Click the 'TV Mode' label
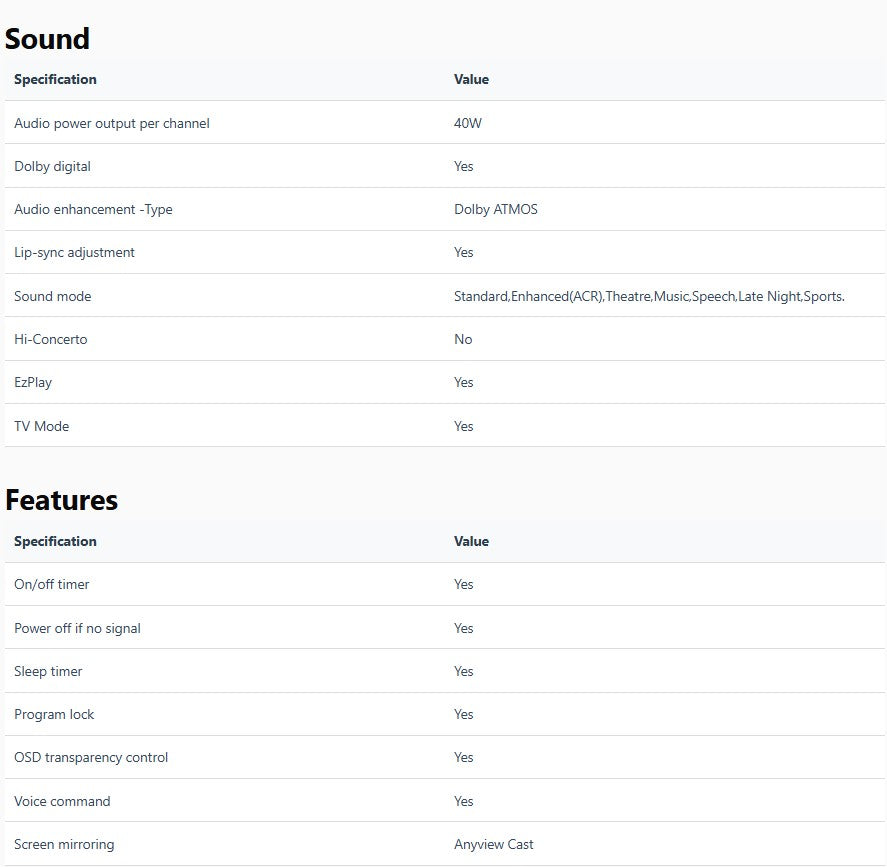Image resolution: width=887 pixels, height=867 pixels. tap(41, 426)
